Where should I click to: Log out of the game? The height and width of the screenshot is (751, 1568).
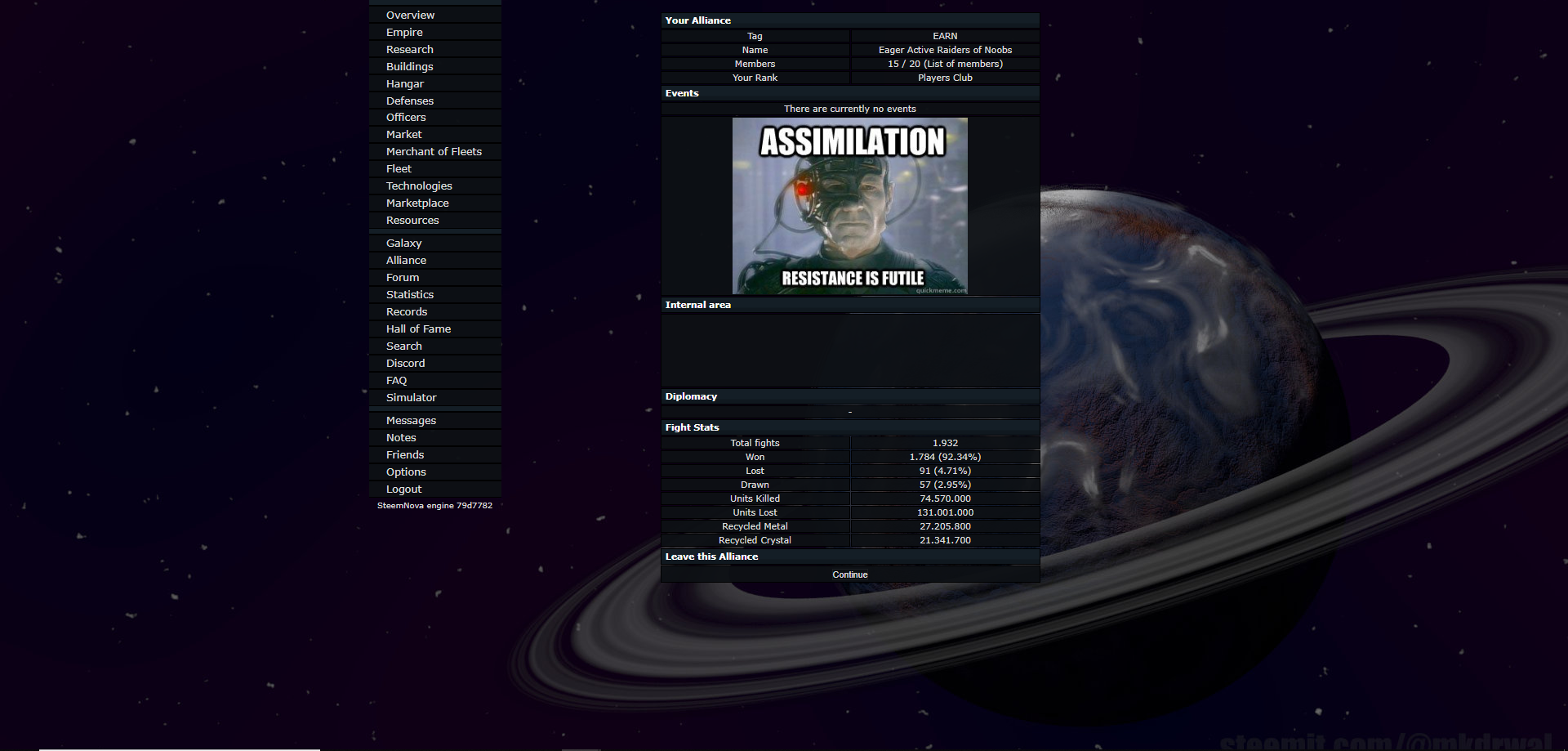[404, 489]
